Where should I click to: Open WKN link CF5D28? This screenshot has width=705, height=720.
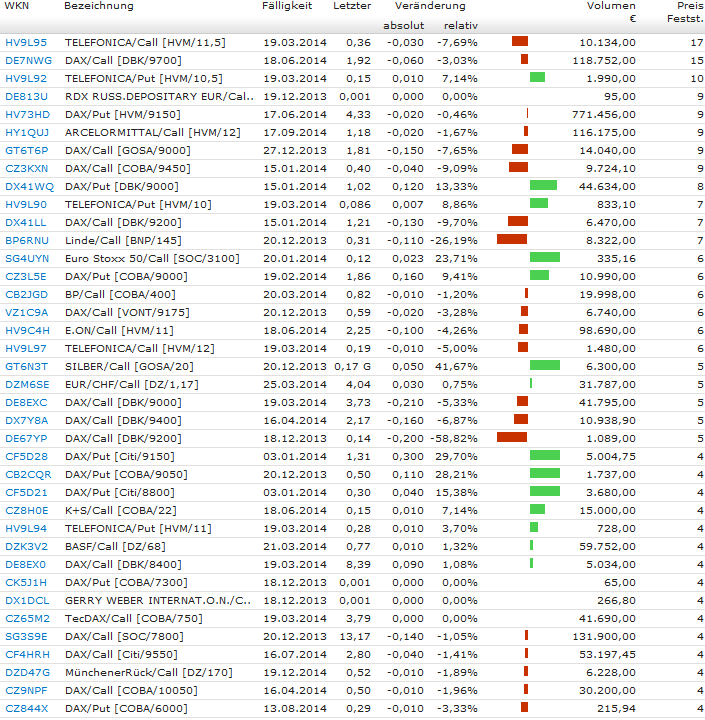pyautogui.click(x=26, y=456)
